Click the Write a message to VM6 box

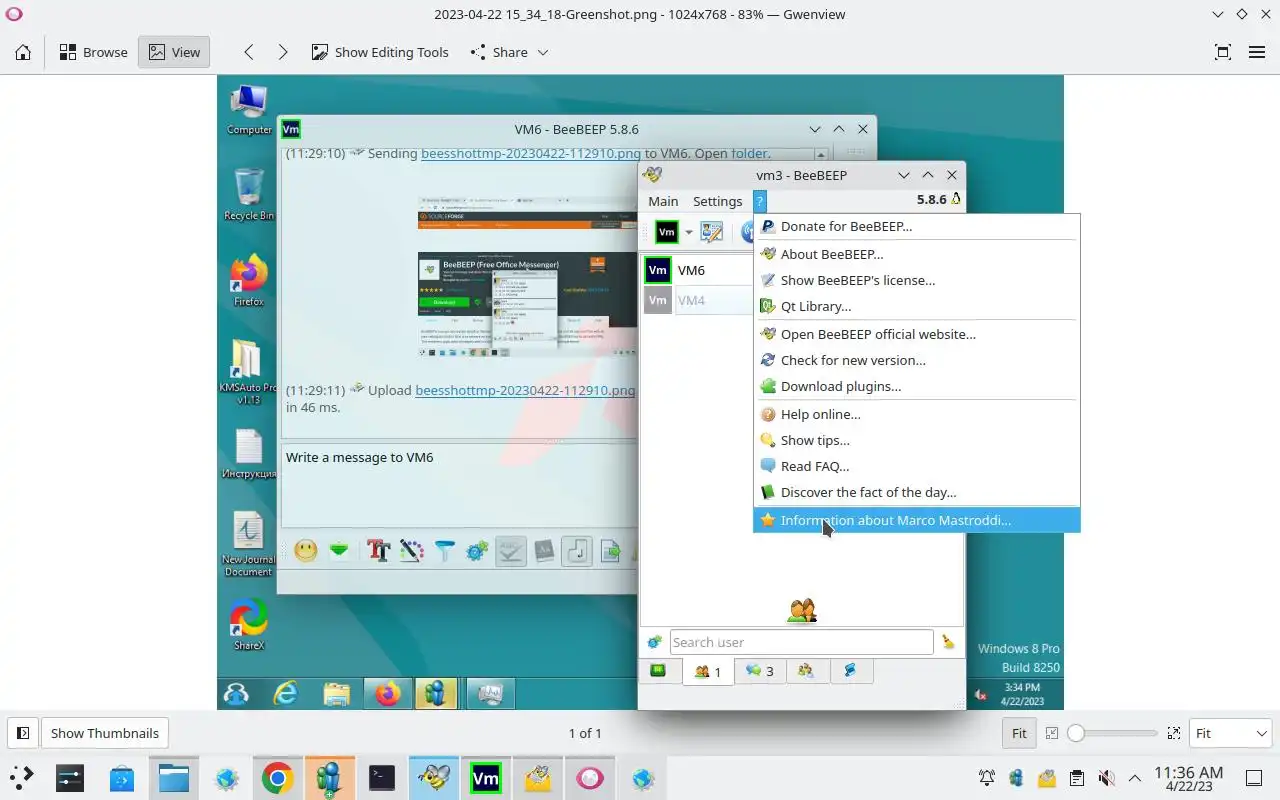tap(459, 484)
